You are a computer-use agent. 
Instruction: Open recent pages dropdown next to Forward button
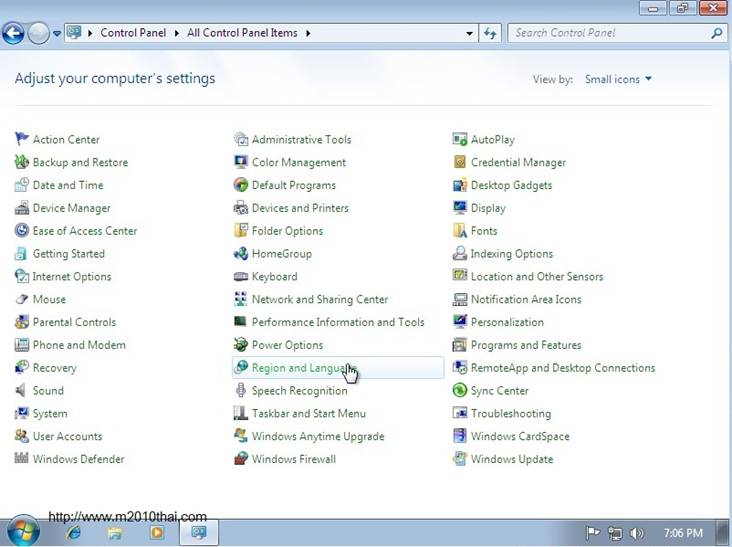coord(57,33)
